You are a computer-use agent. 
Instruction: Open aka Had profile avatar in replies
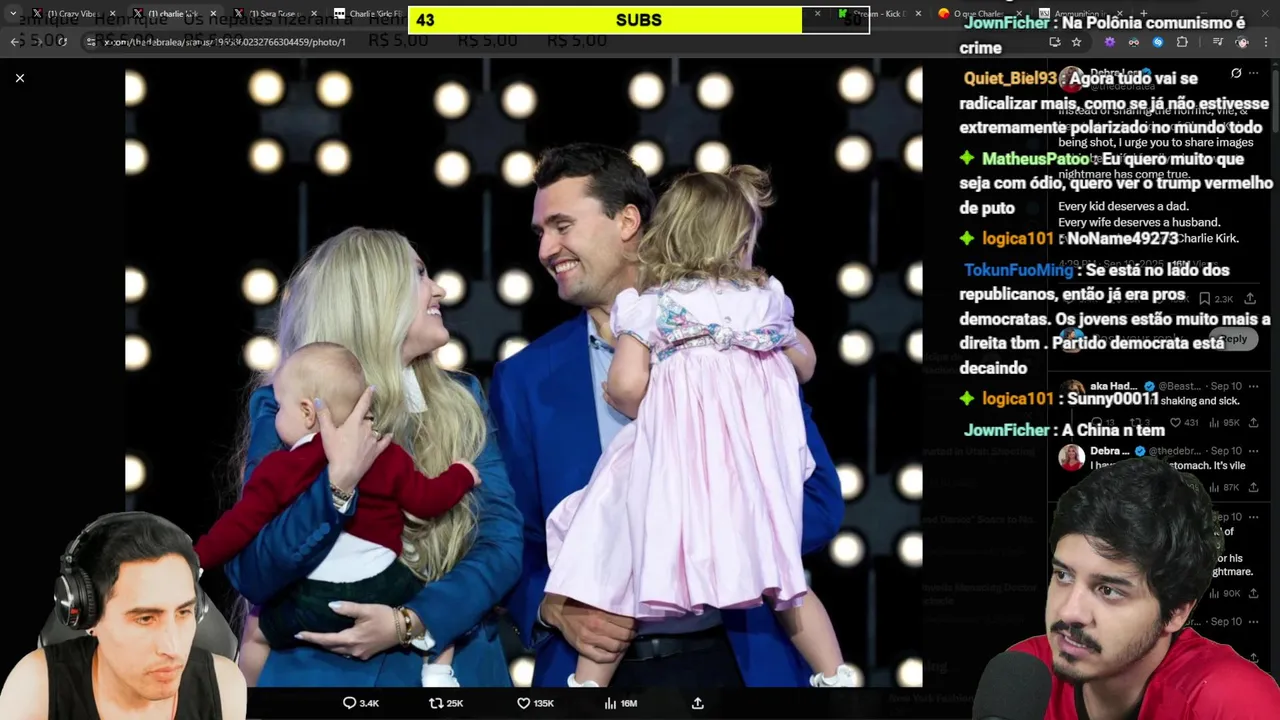click(x=1072, y=392)
